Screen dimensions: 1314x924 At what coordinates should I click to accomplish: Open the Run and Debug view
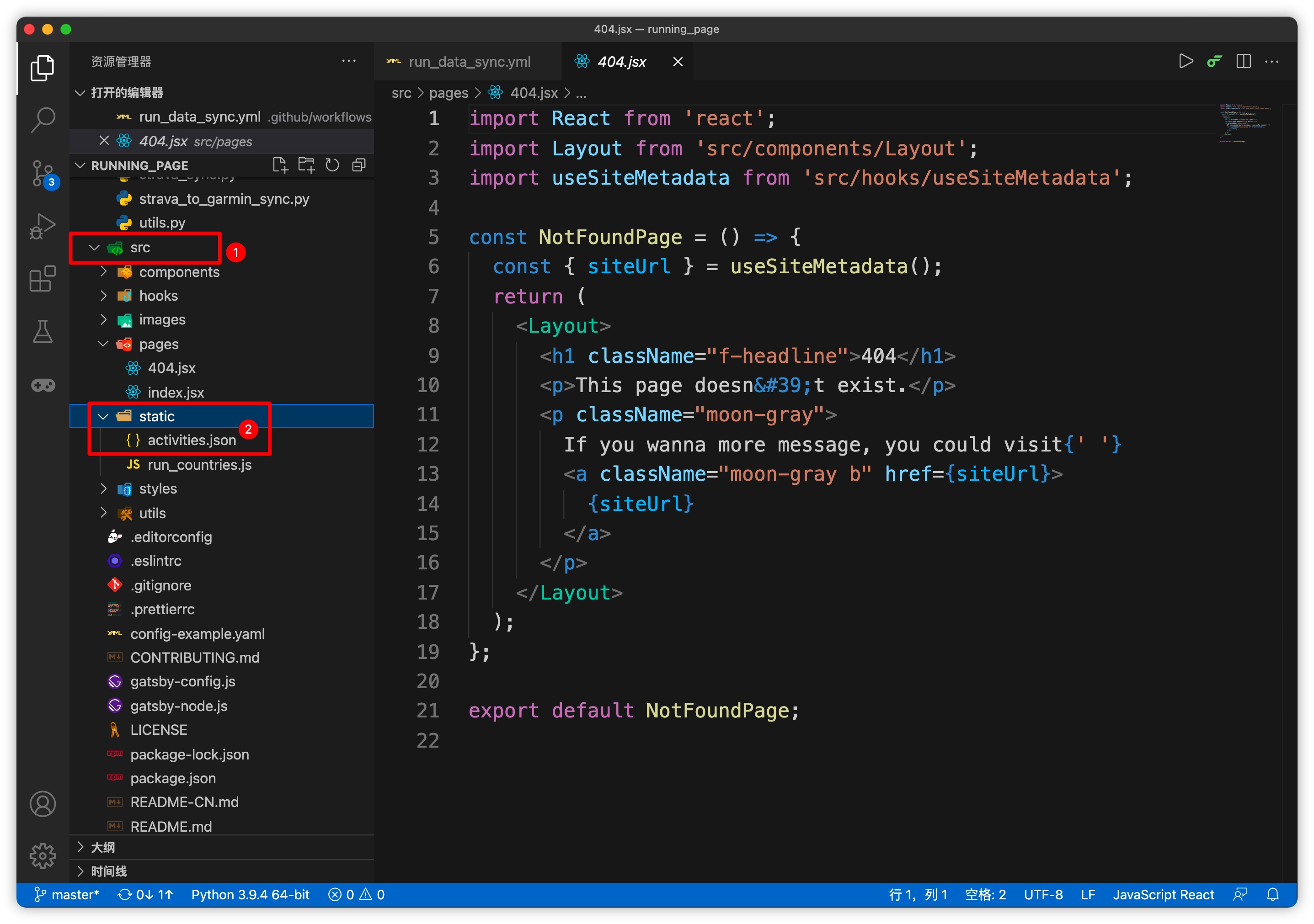[x=43, y=226]
